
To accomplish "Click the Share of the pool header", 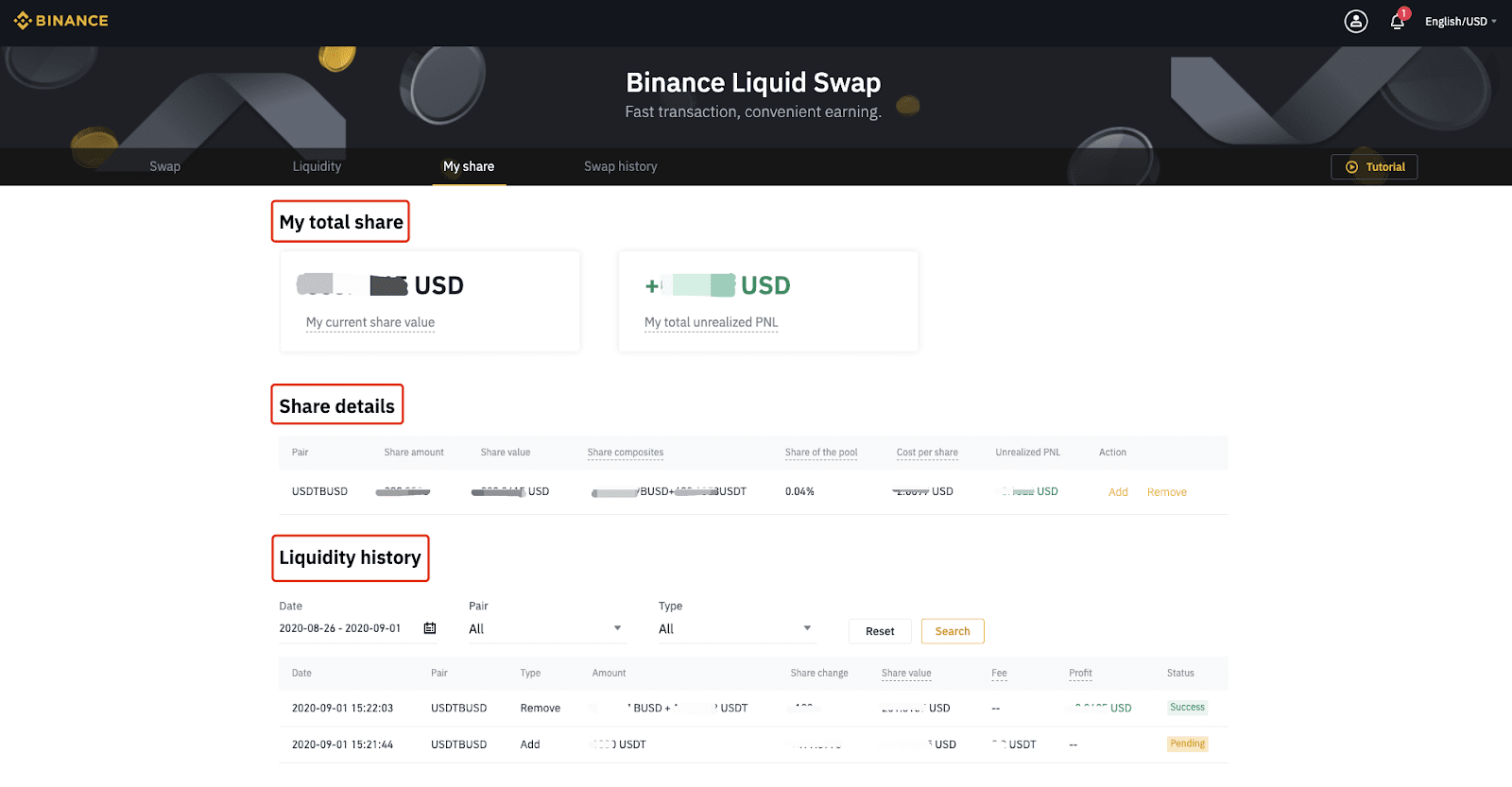I will point(821,453).
